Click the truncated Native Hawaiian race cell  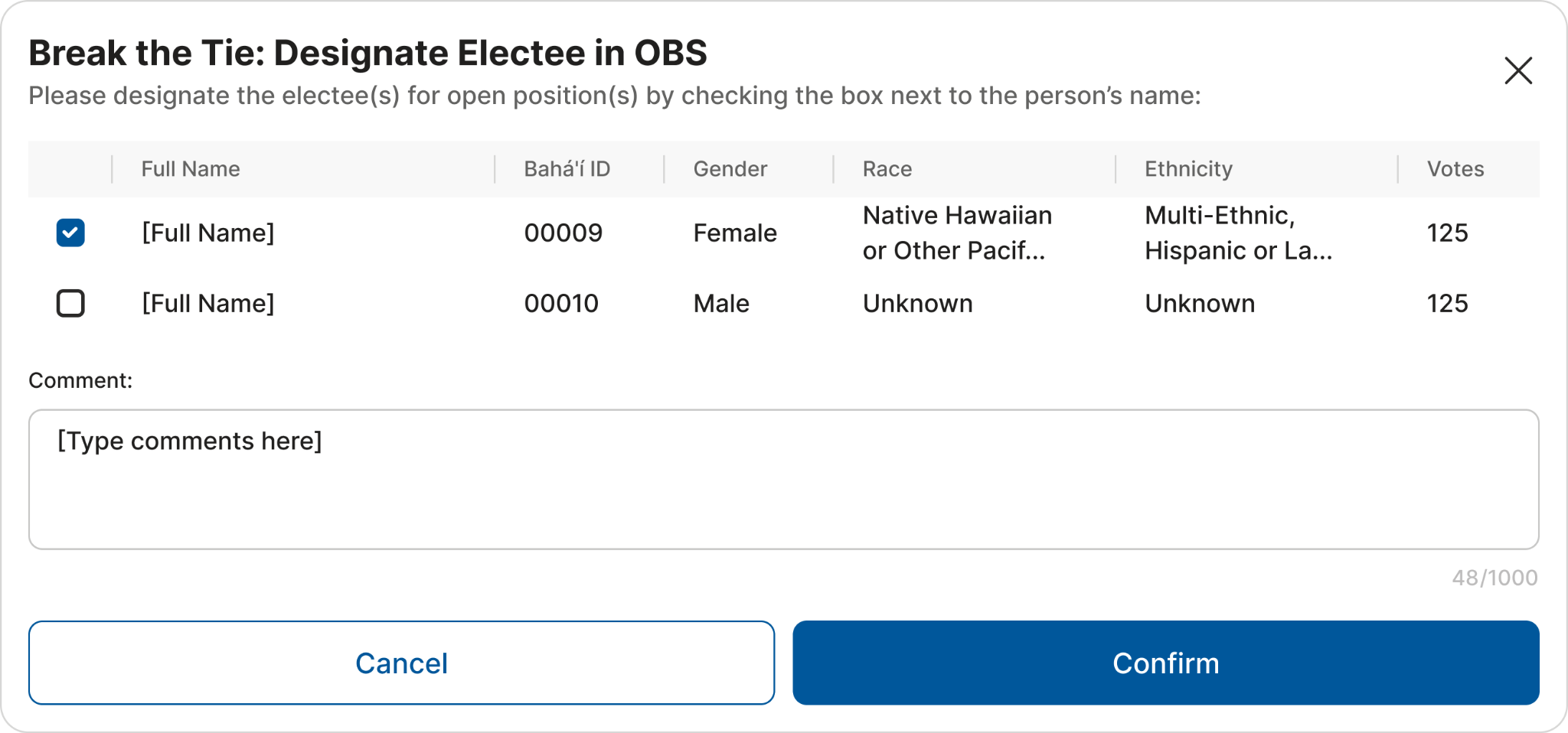(x=957, y=233)
